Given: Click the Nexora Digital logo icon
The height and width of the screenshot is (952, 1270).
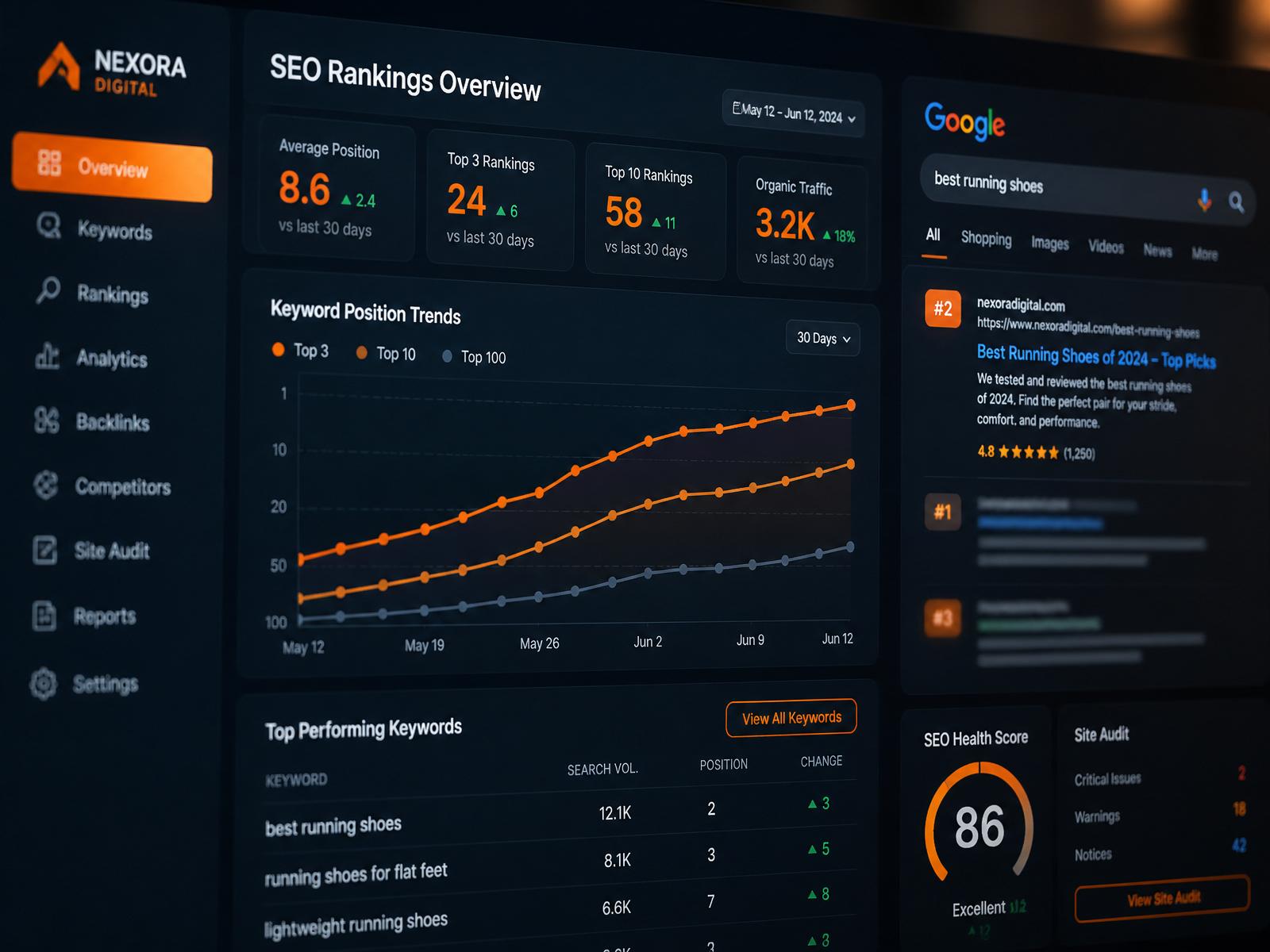Looking at the screenshot, I should point(60,67).
